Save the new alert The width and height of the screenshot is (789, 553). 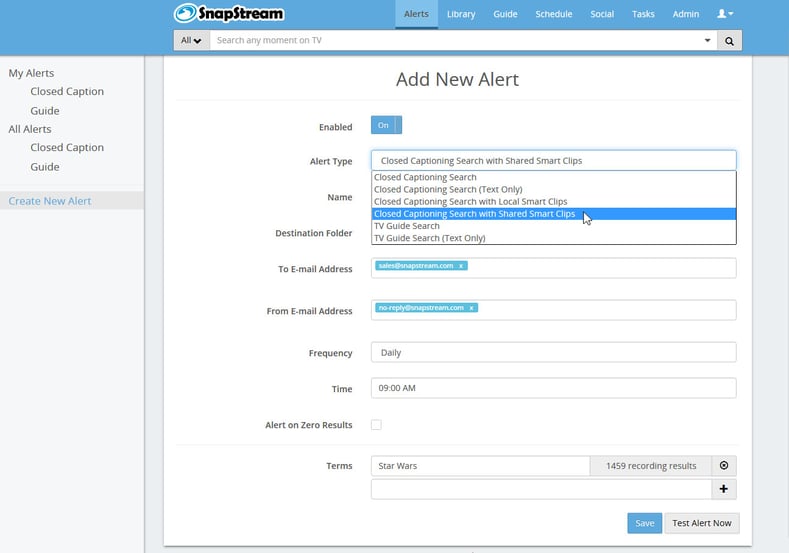coord(644,523)
